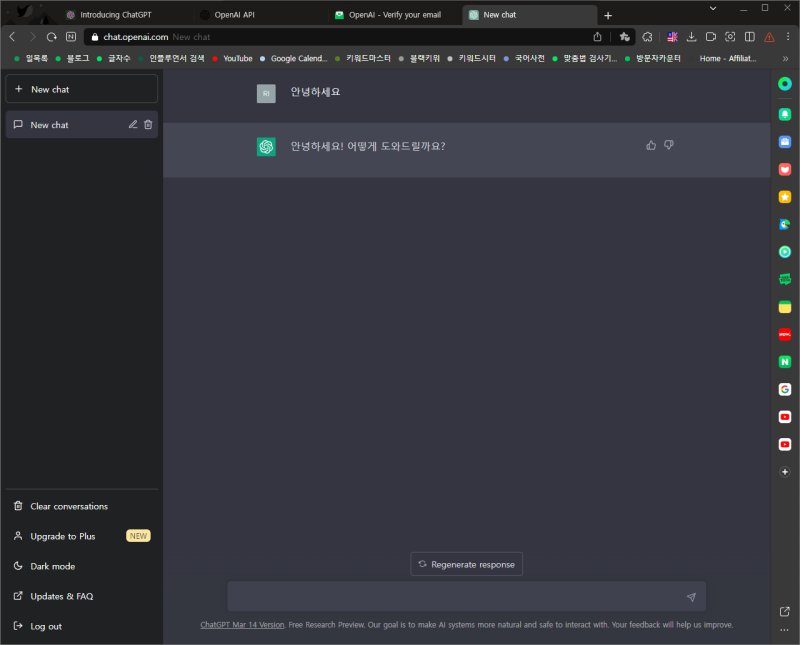Click the trash icon beside the active conversation
Image resolution: width=800 pixels, height=645 pixels.
(x=148, y=124)
